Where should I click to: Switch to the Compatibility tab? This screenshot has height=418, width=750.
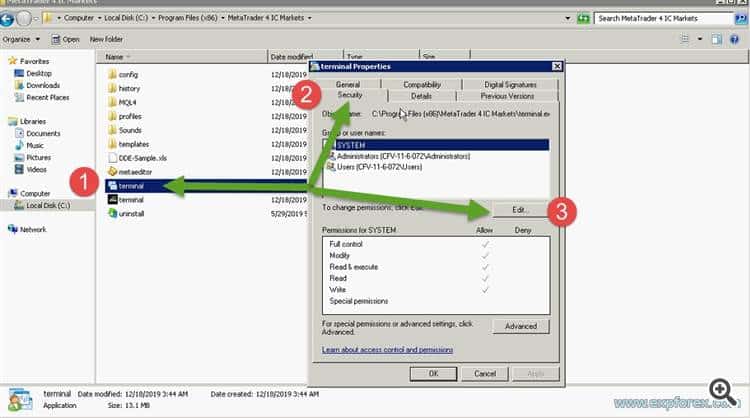pyautogui.click(x=422, y=84)
